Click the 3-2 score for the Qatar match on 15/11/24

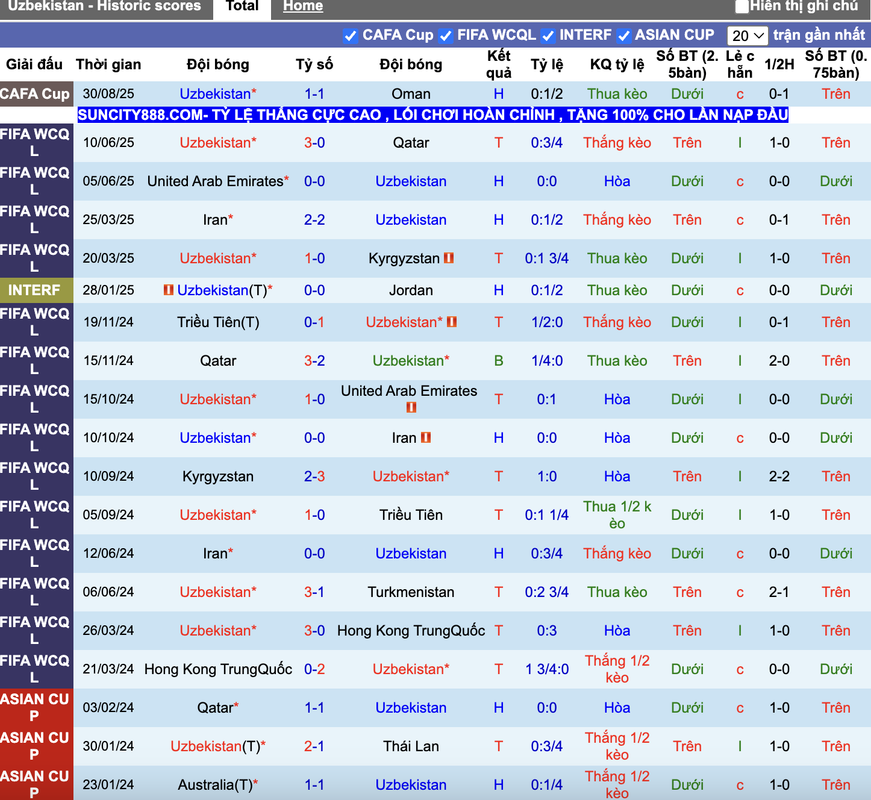[x=314, y=361]
